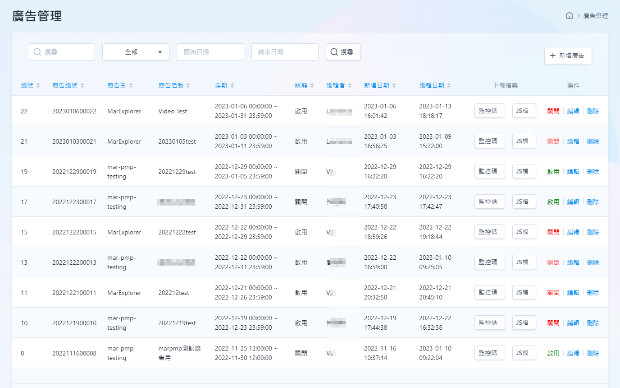This screenshot has height=388, width=620.
Task: Delete advertisement row 13
Action: [x=592, y=263]
